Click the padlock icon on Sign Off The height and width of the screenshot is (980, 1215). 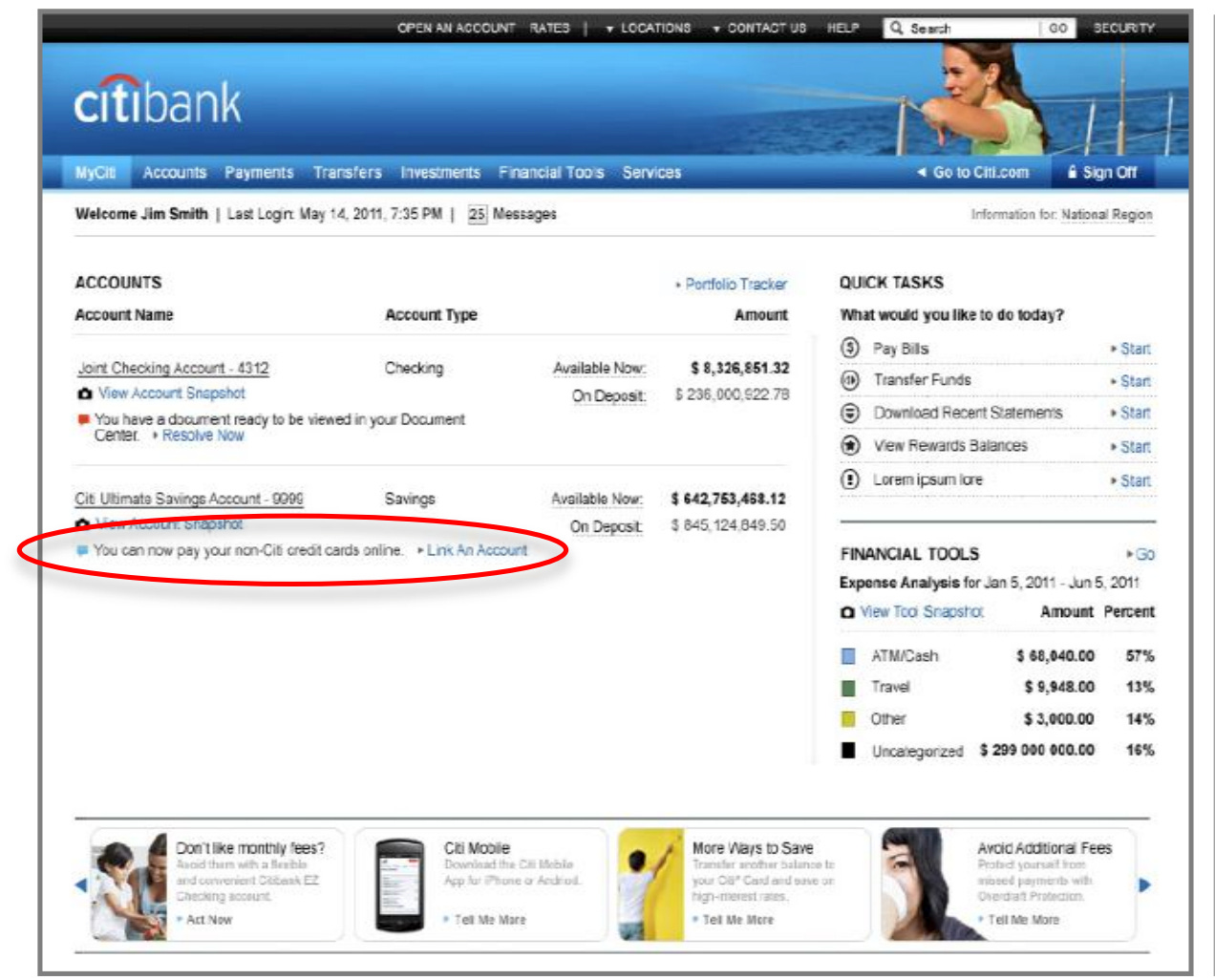[x=1072, y=172]
